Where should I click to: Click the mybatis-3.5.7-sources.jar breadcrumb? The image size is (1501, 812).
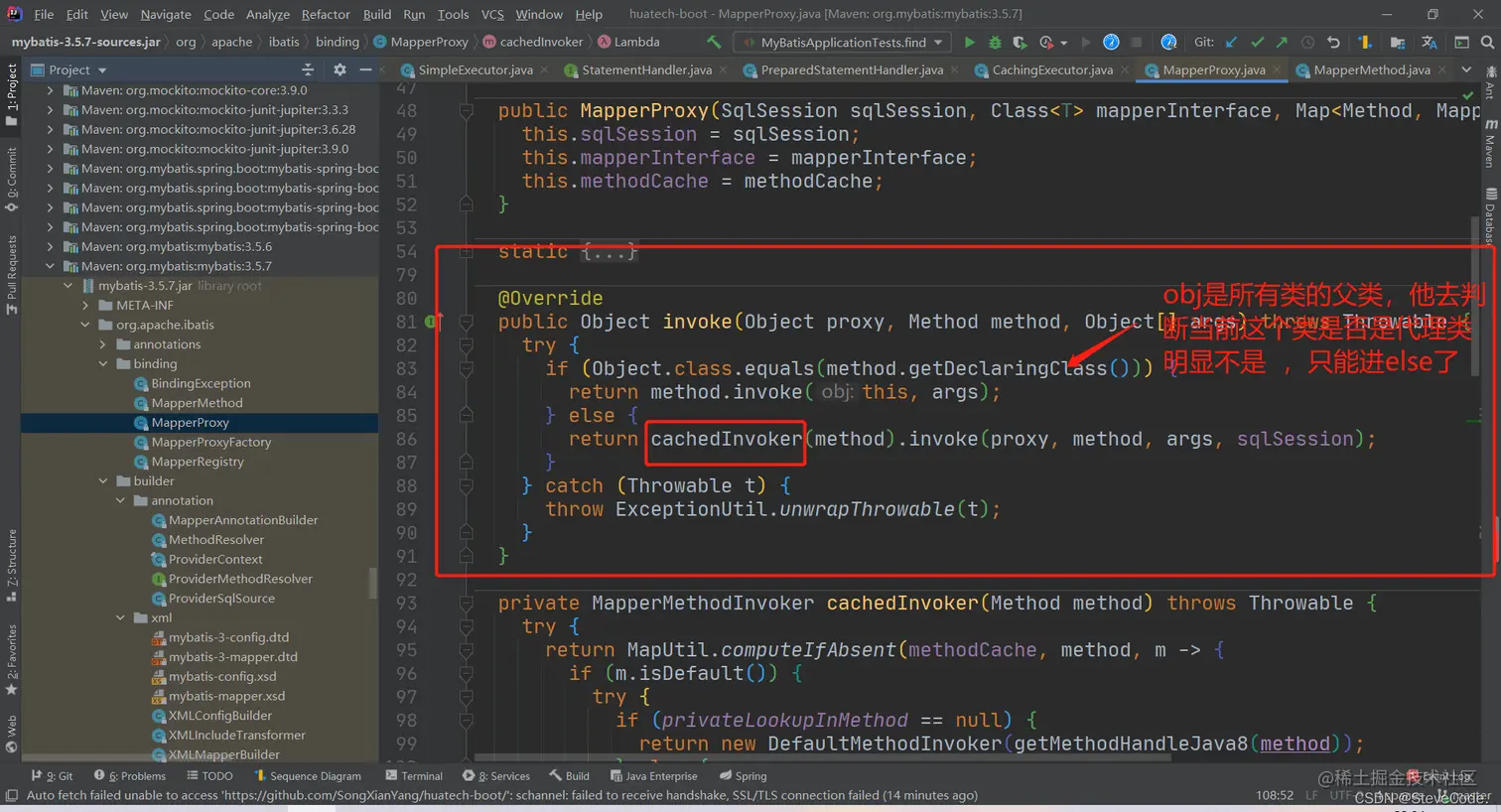point(86,42)
